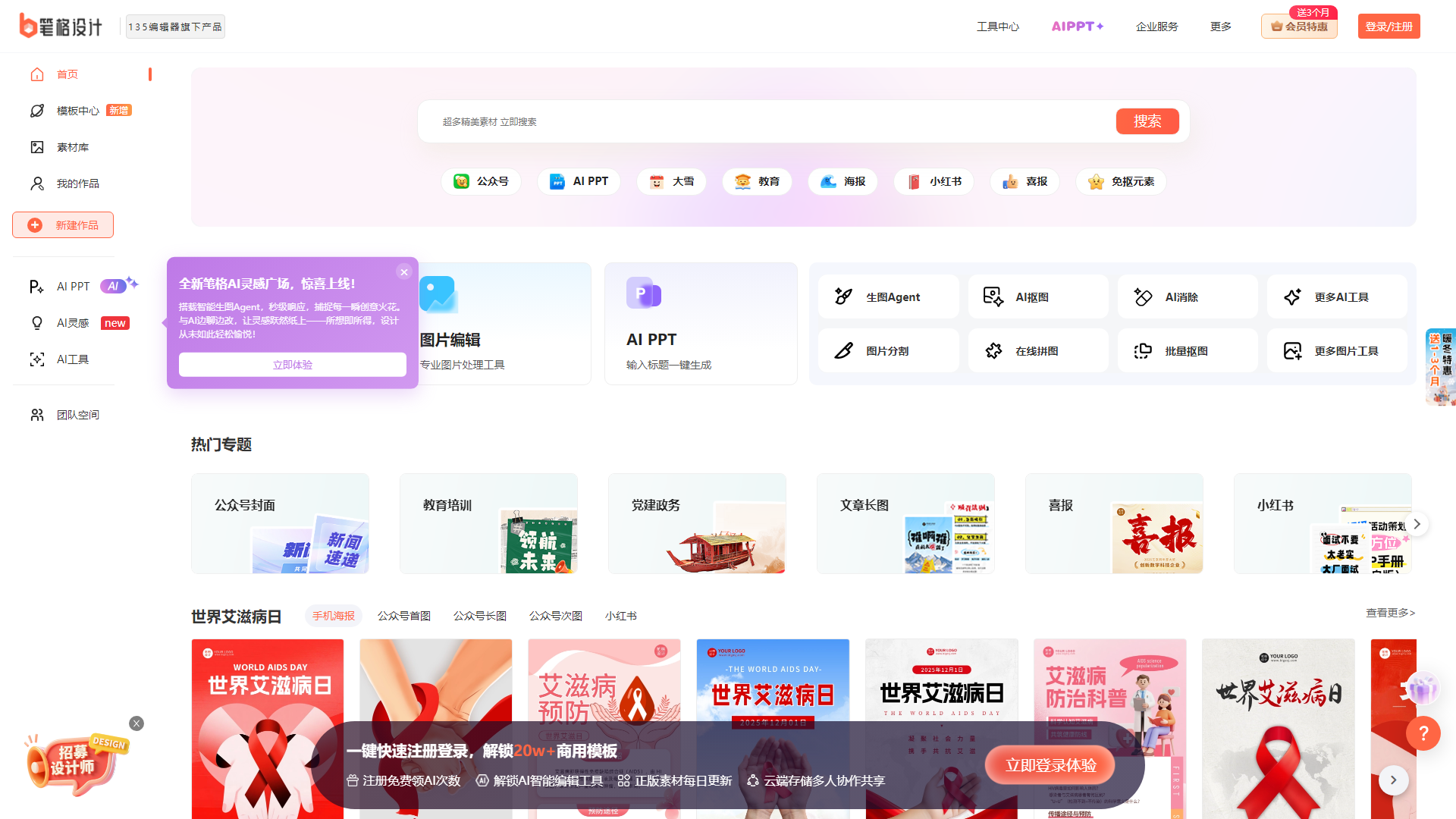Open 我的作品 in the sidebar
Screen dimensions: 1456x819
coord(77,183)
